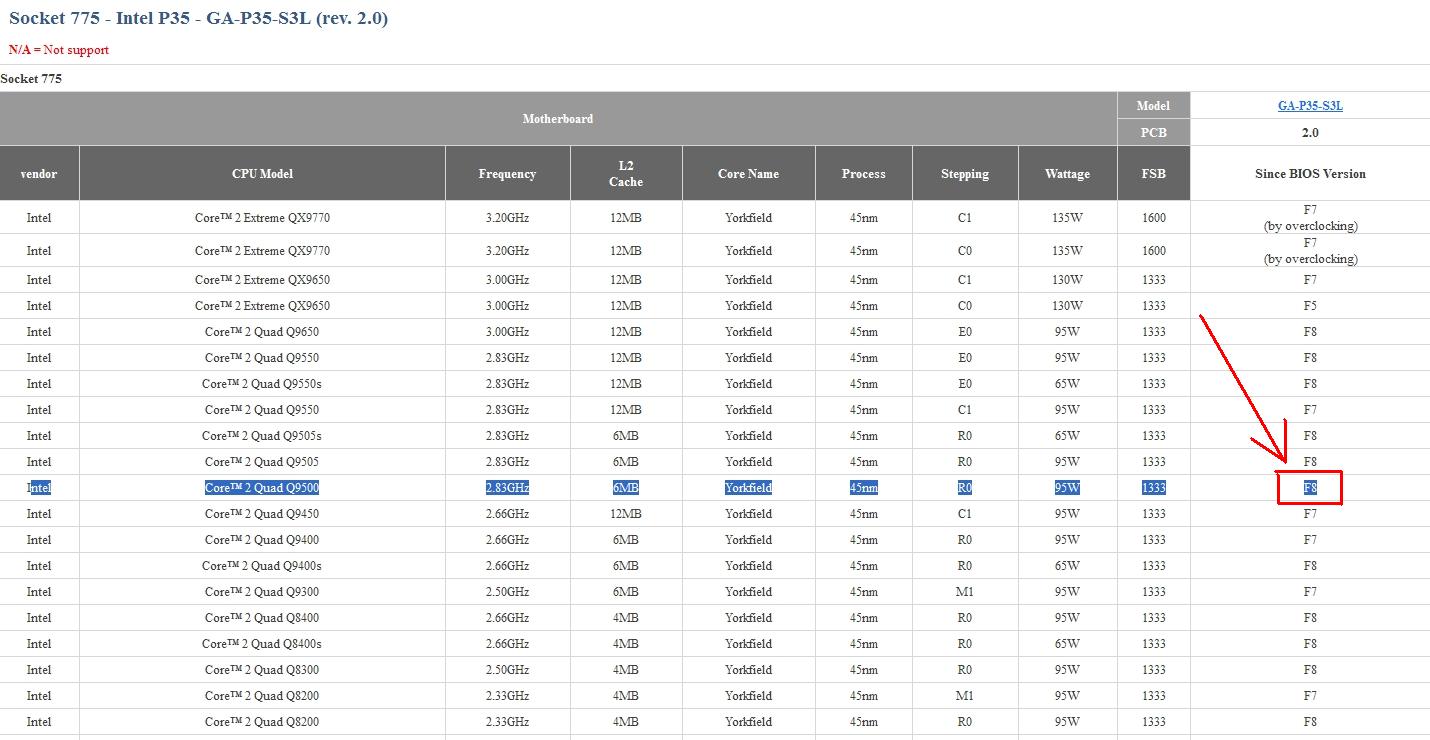Click highlighted 'Core 2 Quad Q9500' cell
1430x740 pixels.
(x=262, y=488)
